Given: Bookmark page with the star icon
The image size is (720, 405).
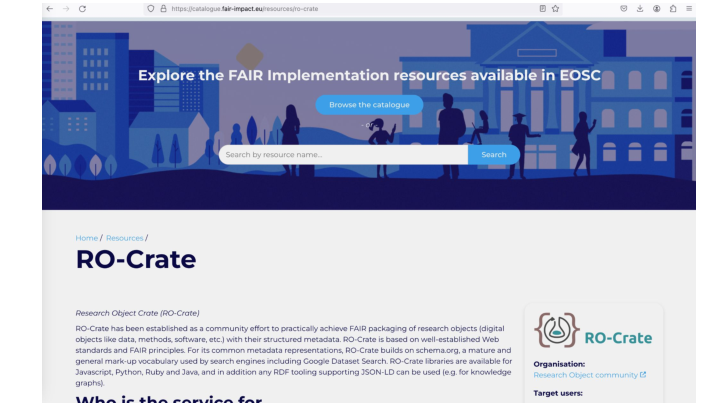Looking at the screenshot, I should coord(556,9).
